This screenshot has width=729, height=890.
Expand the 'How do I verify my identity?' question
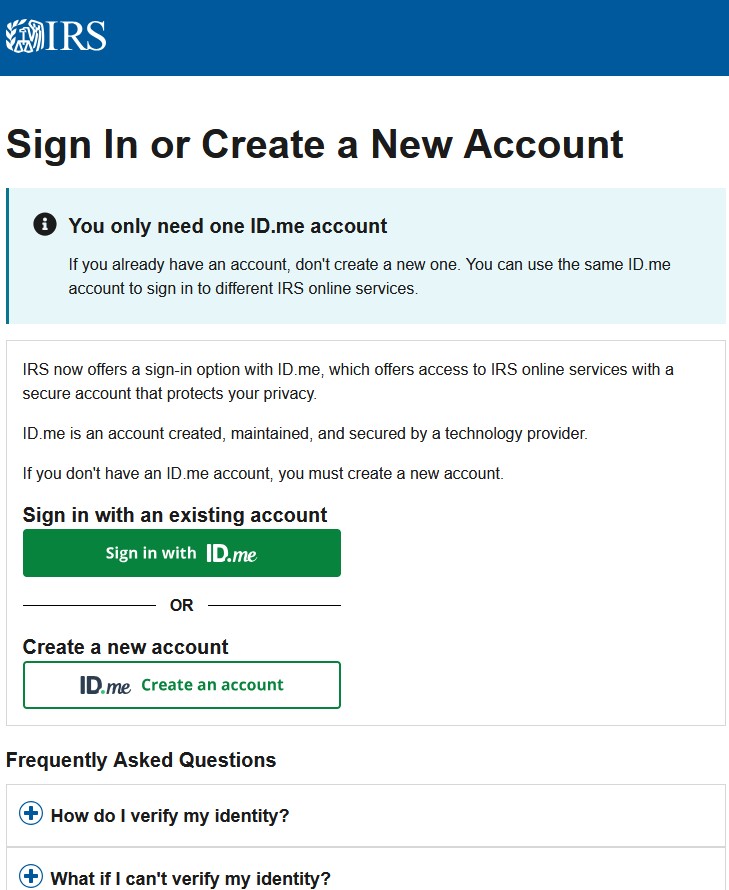pos(170,816)
